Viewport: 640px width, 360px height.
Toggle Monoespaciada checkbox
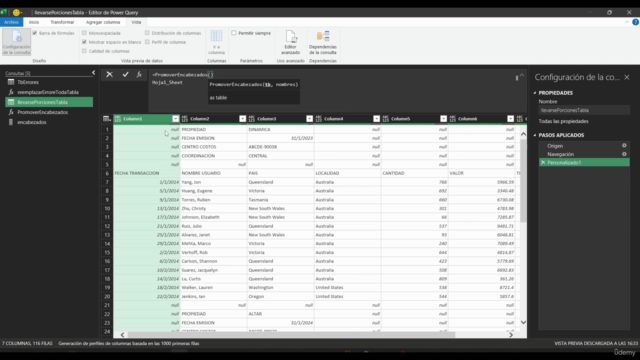[x=84, y=33]
